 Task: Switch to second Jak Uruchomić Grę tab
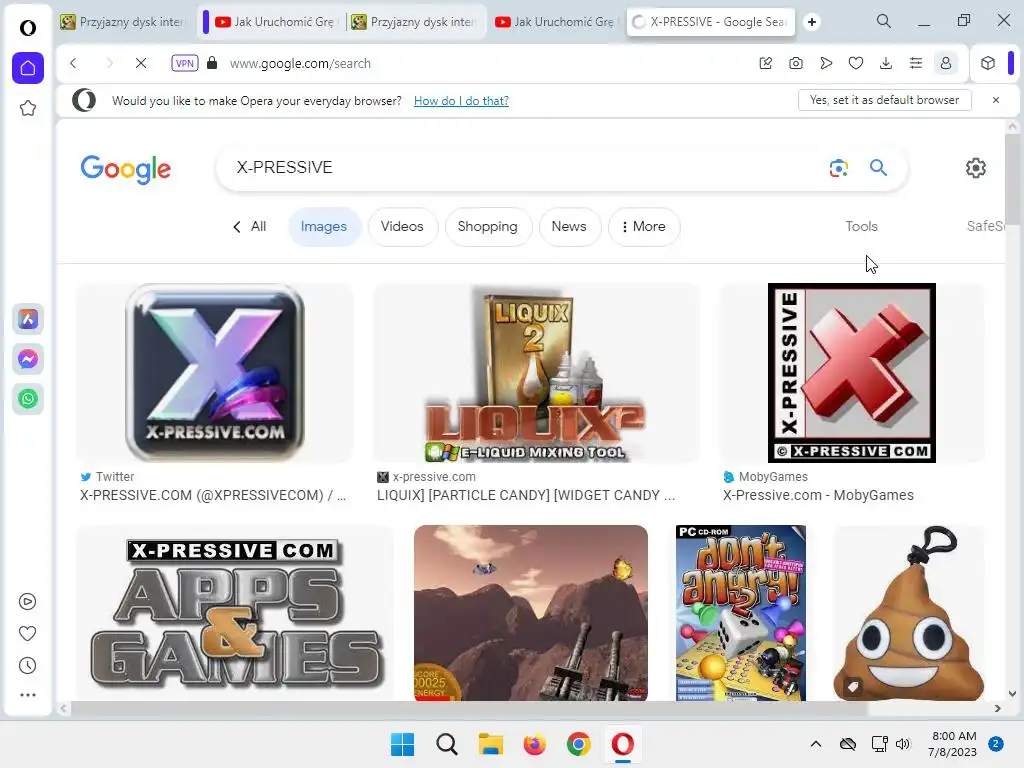[x=555, y=22]
